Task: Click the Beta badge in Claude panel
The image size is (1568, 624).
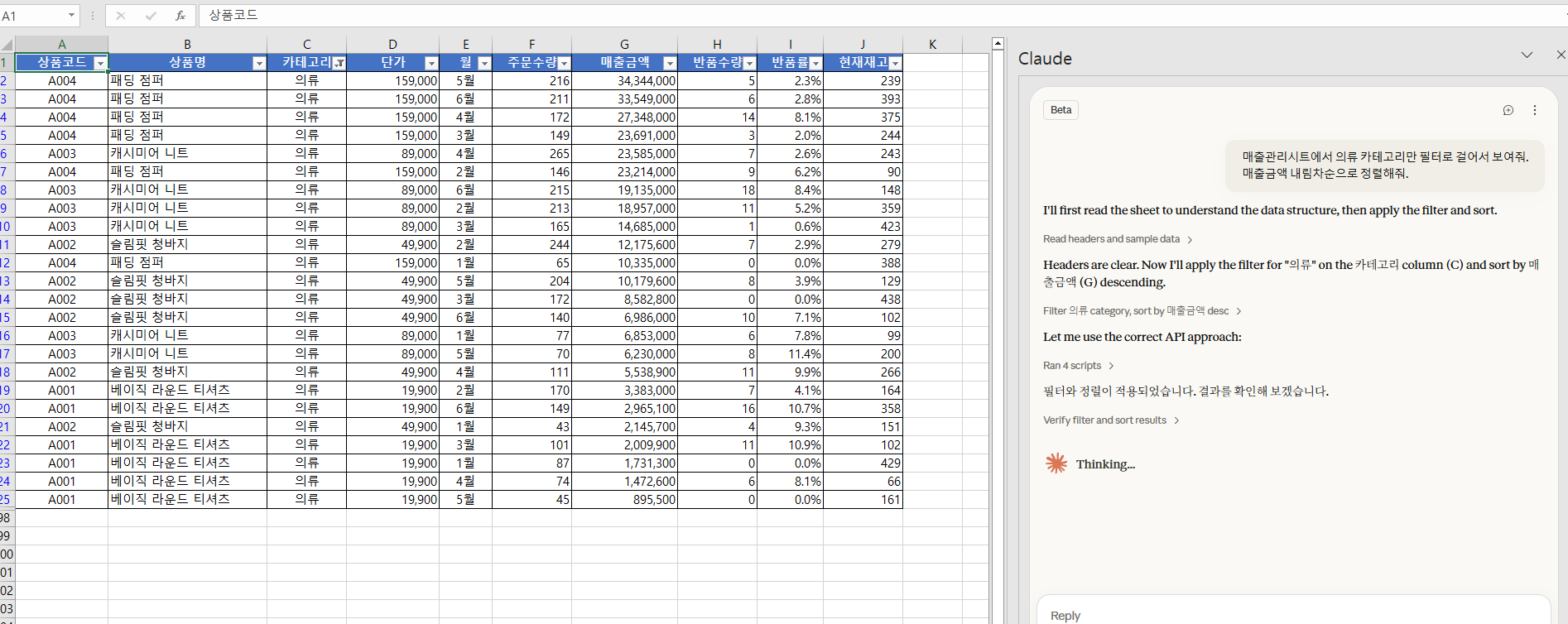Action: click(x=1061, y=110)
